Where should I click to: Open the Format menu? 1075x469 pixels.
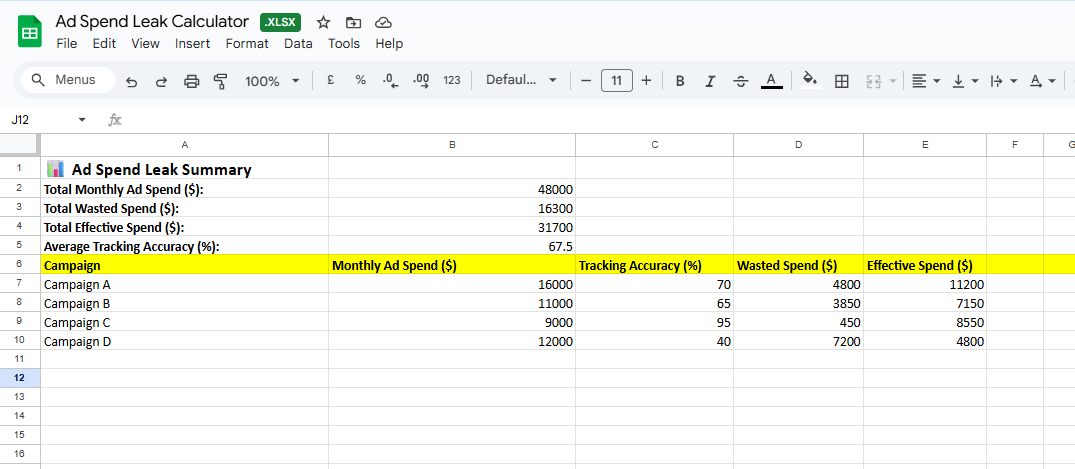[247, 43]
